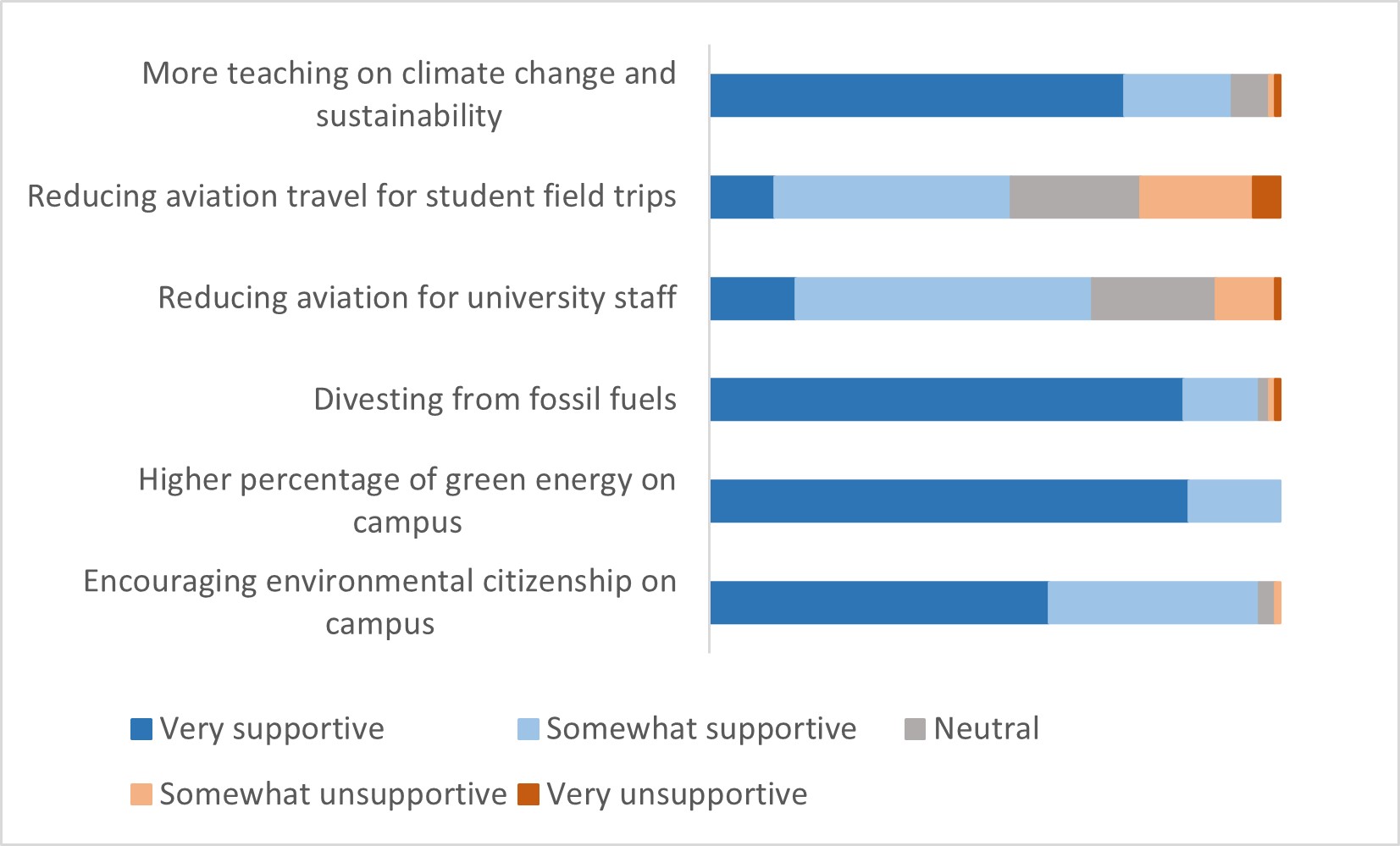Viewport: 1400px width, 846px height.
Task: Click the light blue Somewhat supportive legend swatch
Action: point(528,729)
